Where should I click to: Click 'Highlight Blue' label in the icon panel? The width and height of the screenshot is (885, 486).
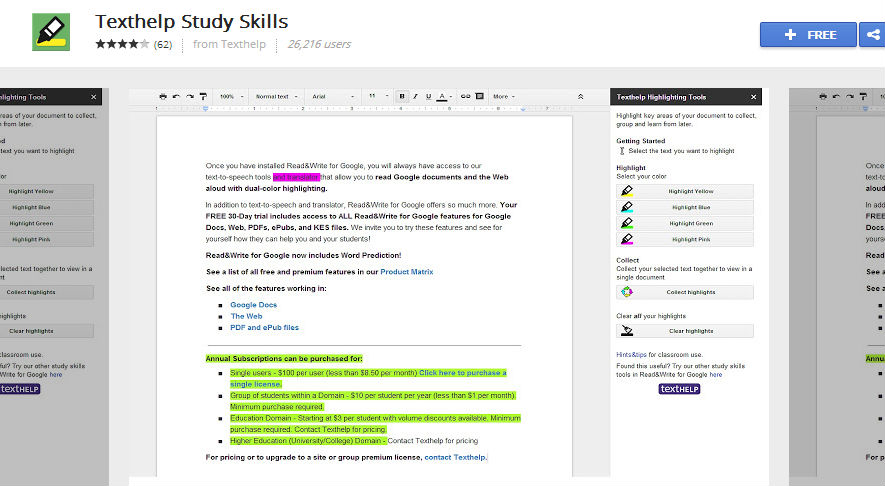tap(691, 207)
